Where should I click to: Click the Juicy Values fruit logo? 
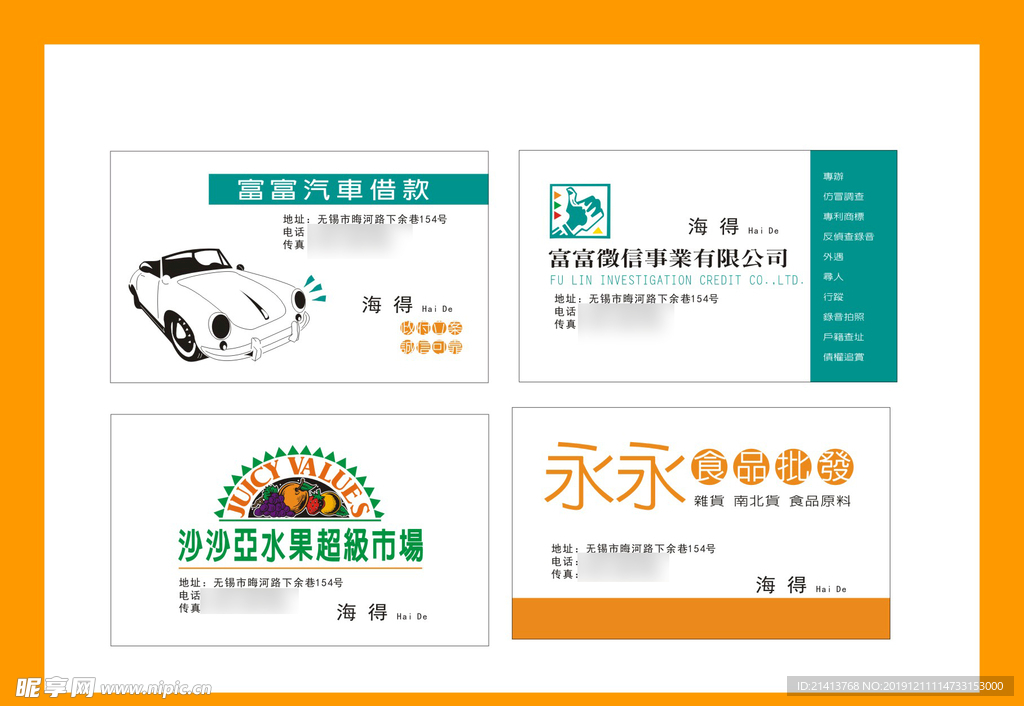[299, 486]
